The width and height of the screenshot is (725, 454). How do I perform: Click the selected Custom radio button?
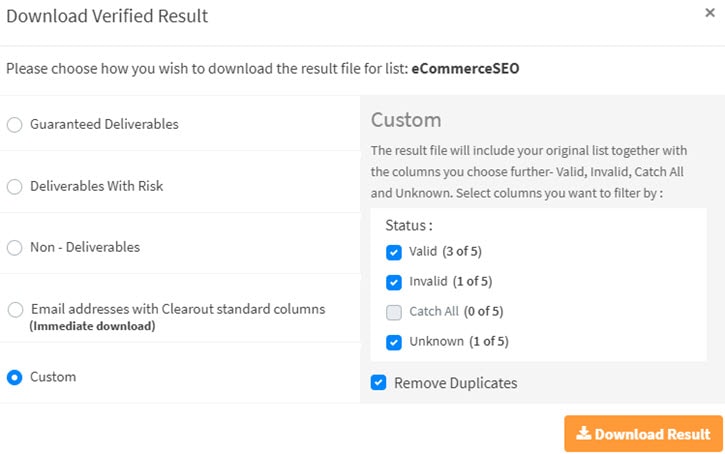click(x=14, y=378)
